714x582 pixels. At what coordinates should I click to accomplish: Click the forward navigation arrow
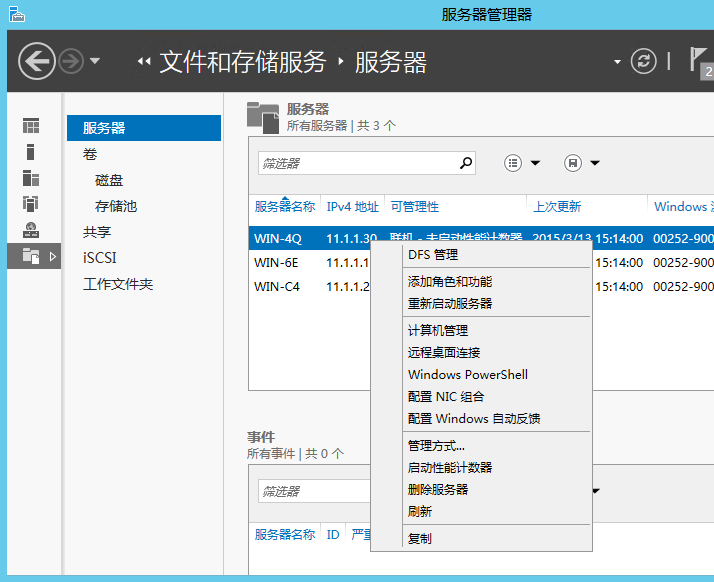click(71, 61)
